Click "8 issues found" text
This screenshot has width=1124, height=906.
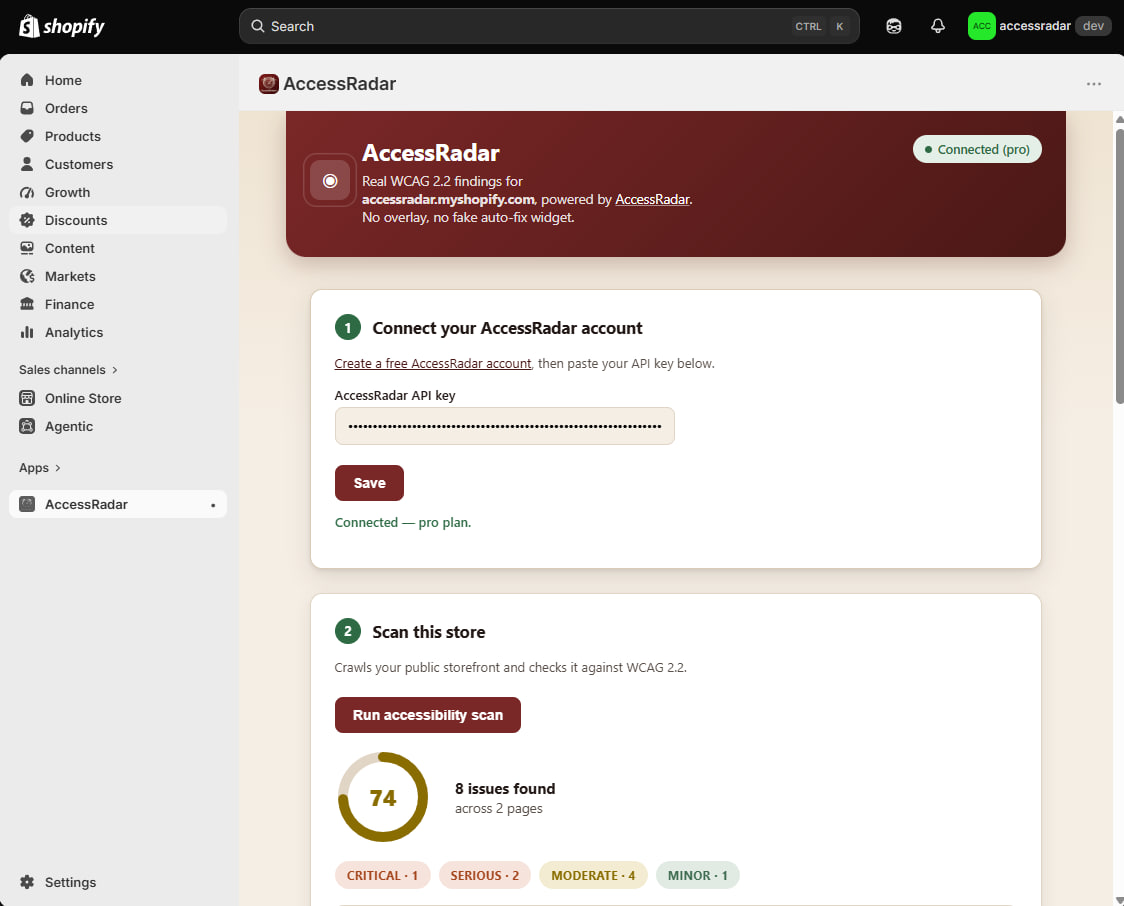[x=505, y=788]
